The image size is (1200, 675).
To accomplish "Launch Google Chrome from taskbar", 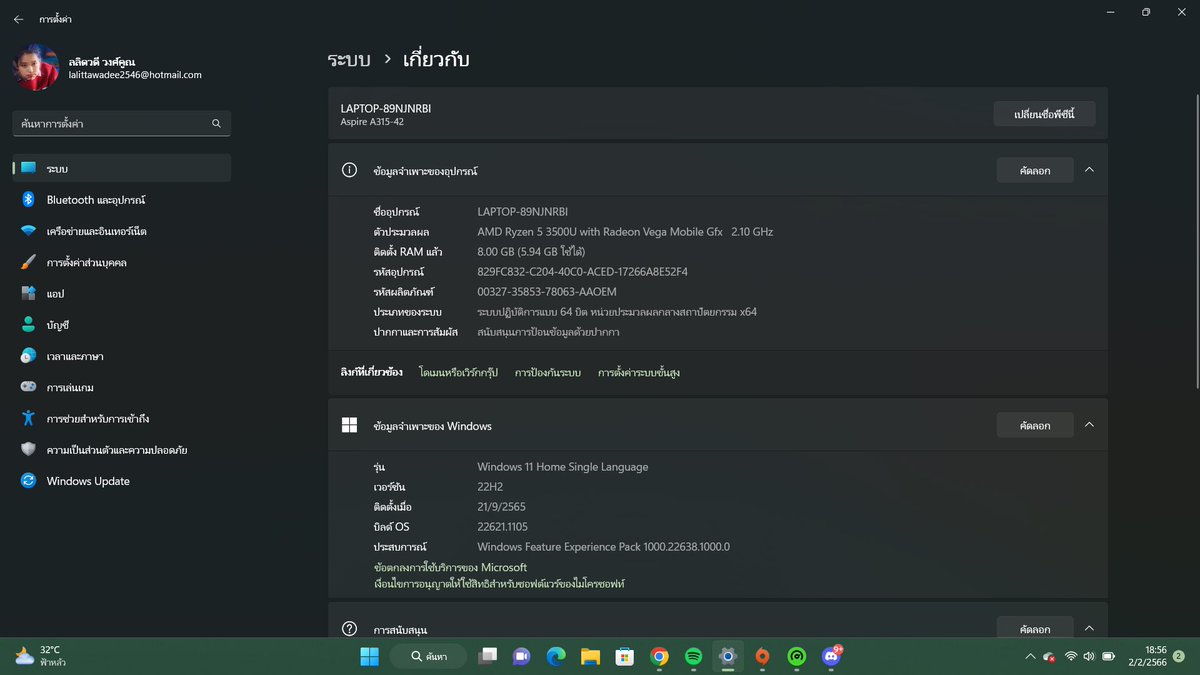I will click(x=659, y=656).
